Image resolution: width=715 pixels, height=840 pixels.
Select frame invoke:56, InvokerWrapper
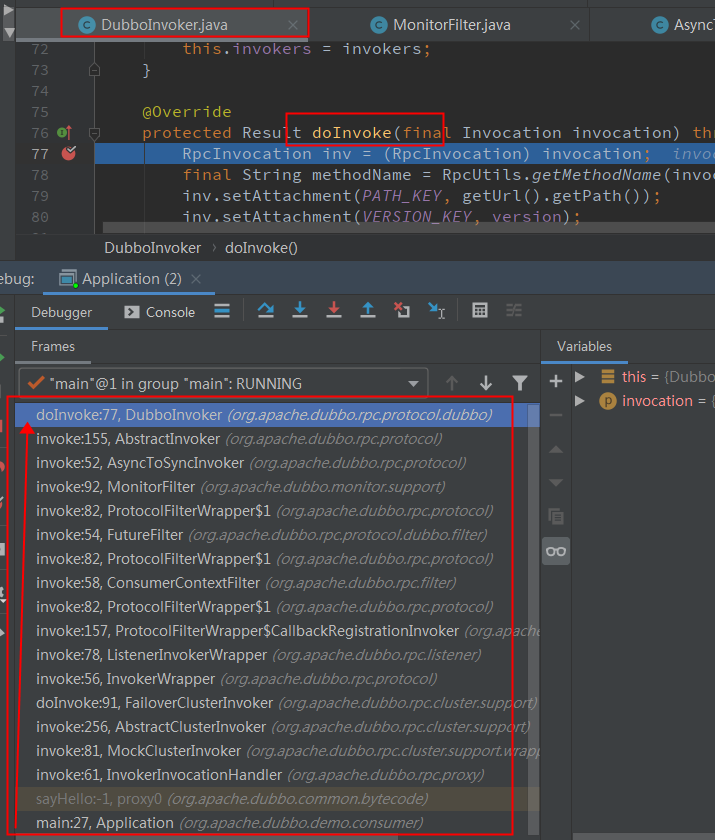[x=271, y=679]
